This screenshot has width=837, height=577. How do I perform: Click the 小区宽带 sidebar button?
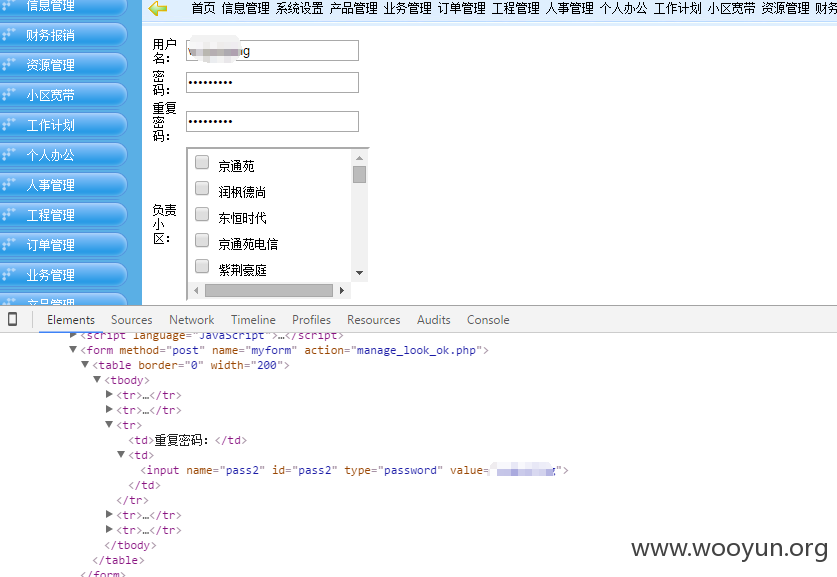click(64, 95)
